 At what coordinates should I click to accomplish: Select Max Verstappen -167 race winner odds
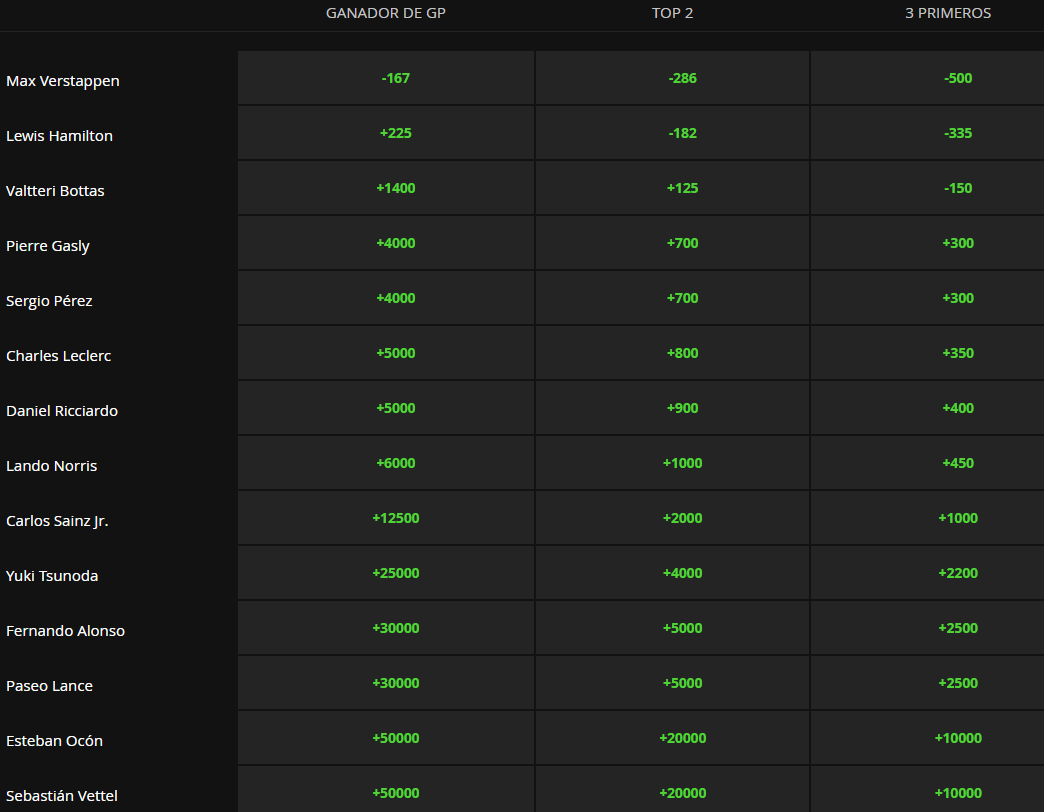point(395,78)
